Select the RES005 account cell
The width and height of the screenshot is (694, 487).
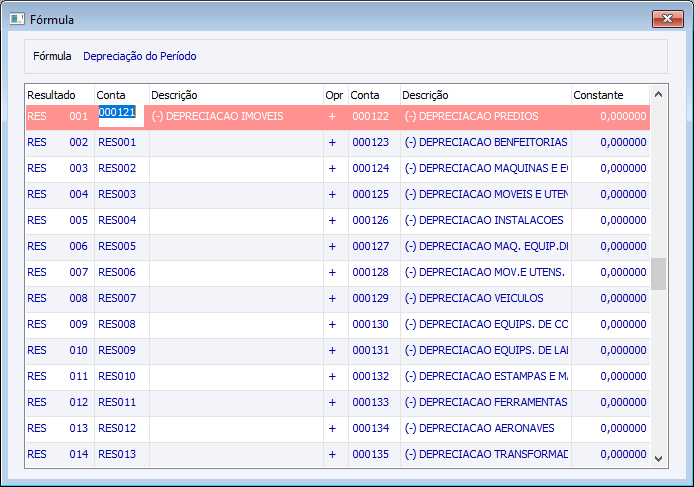pos(122,247)
